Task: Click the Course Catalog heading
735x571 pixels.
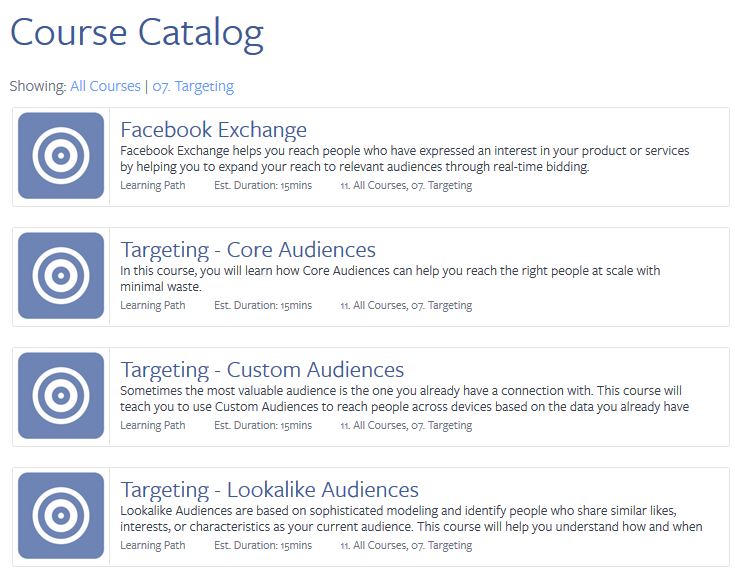Action: [137, 33]
